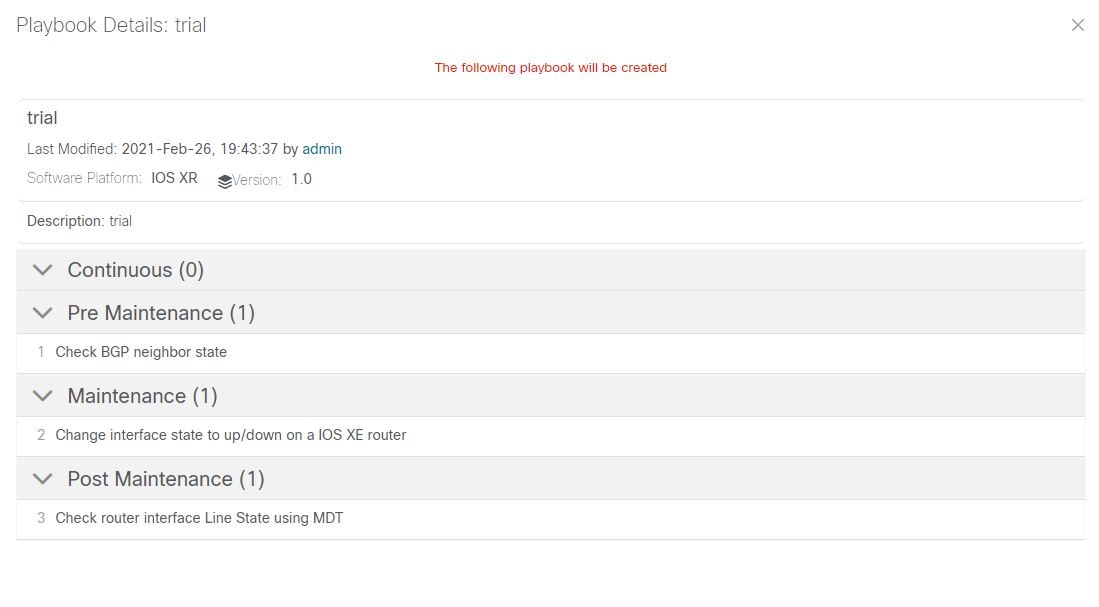Click the Last Modified timestamp
Viewport: 1099px width, 607px height.
pos(199,149)
